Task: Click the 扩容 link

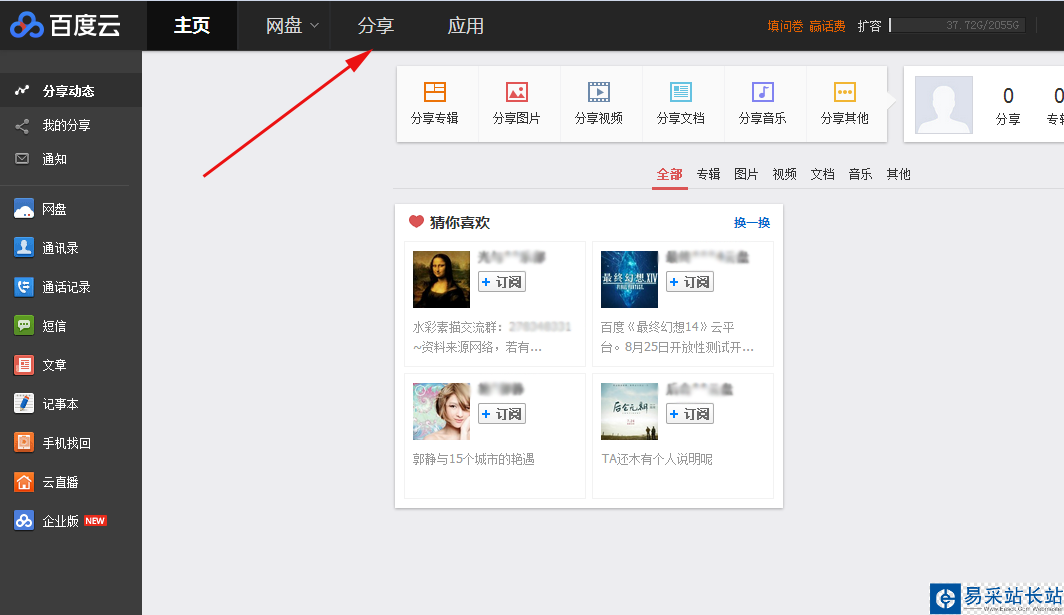Action: (x=869, y=26)
